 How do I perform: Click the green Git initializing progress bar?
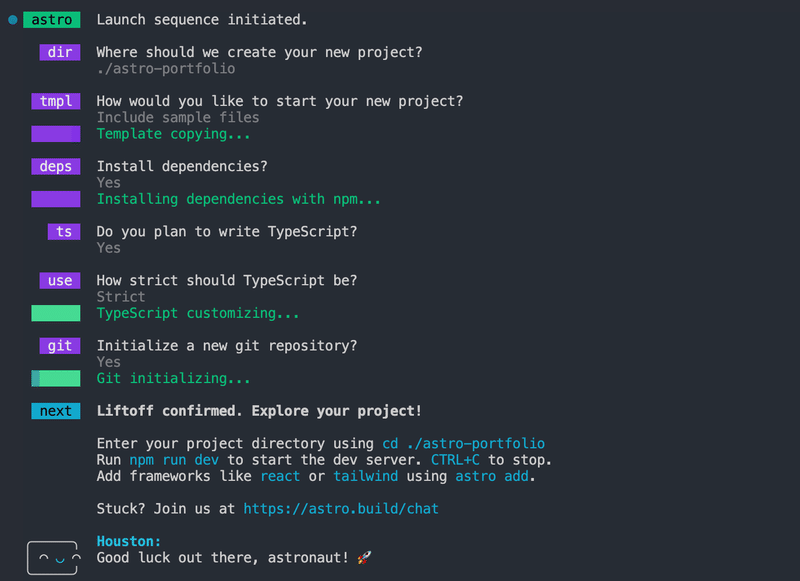point(56,378)
